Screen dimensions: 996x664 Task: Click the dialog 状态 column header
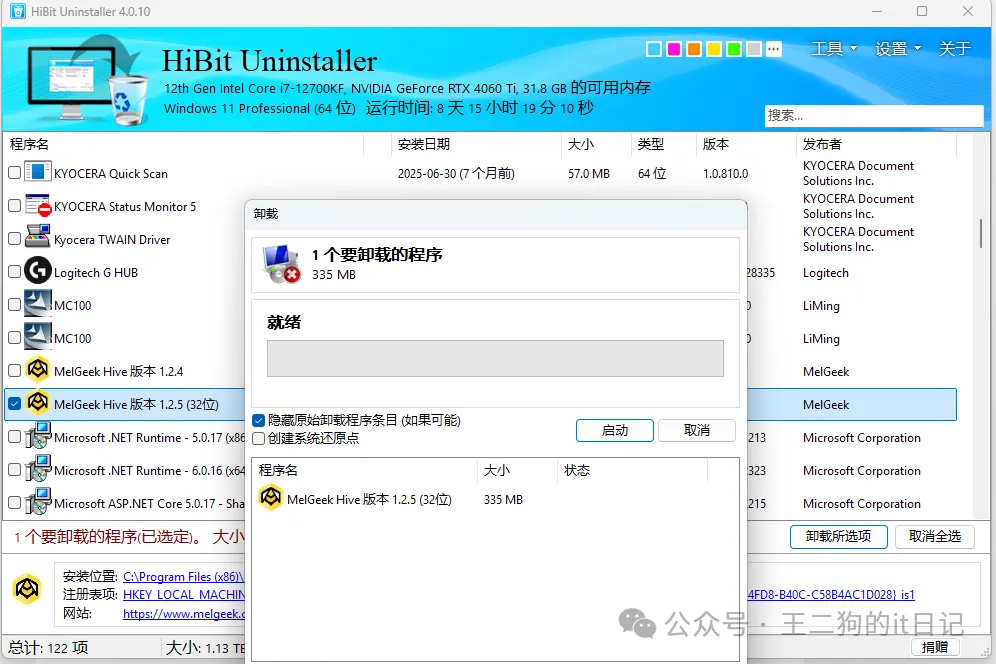click(632, 470)
